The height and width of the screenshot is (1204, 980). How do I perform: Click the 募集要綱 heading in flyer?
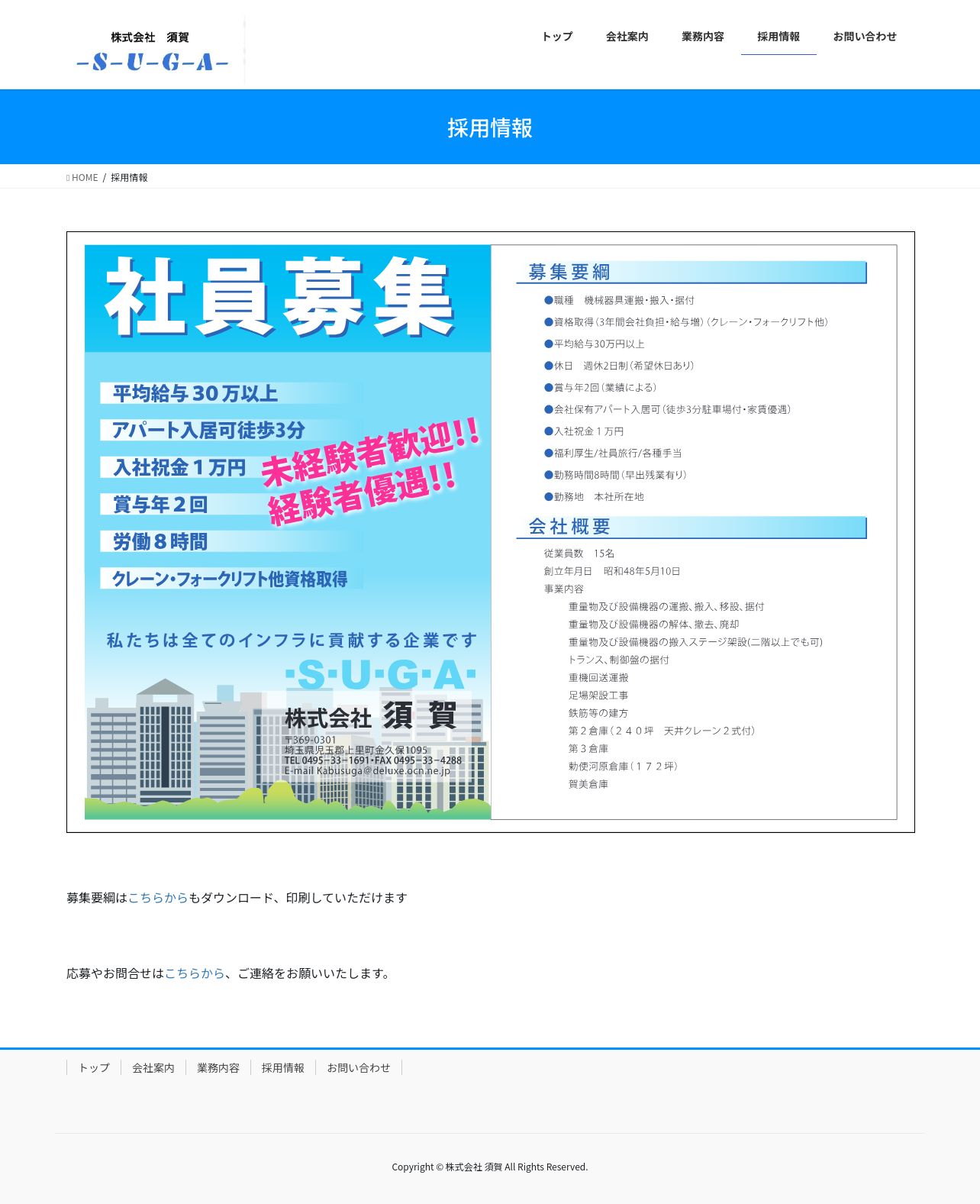[x=569, y=273]
